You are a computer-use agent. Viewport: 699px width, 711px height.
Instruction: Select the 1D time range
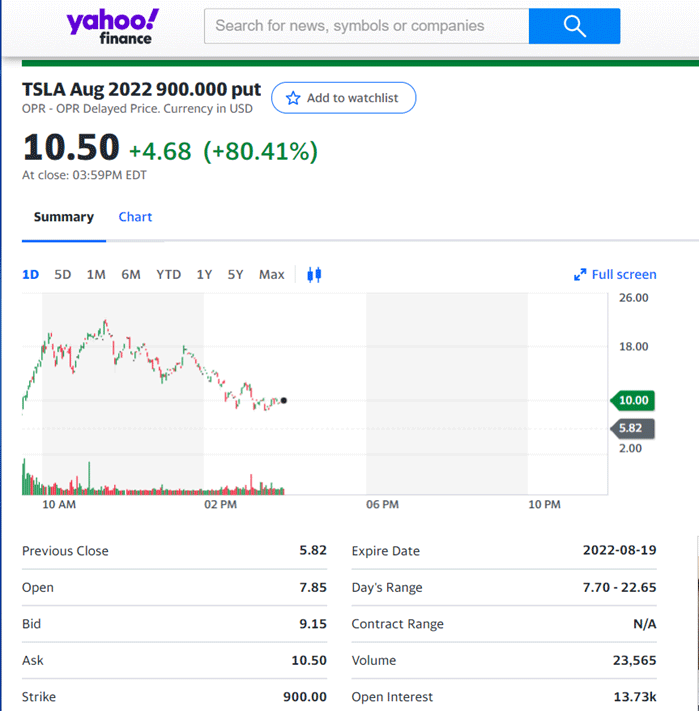31,274
